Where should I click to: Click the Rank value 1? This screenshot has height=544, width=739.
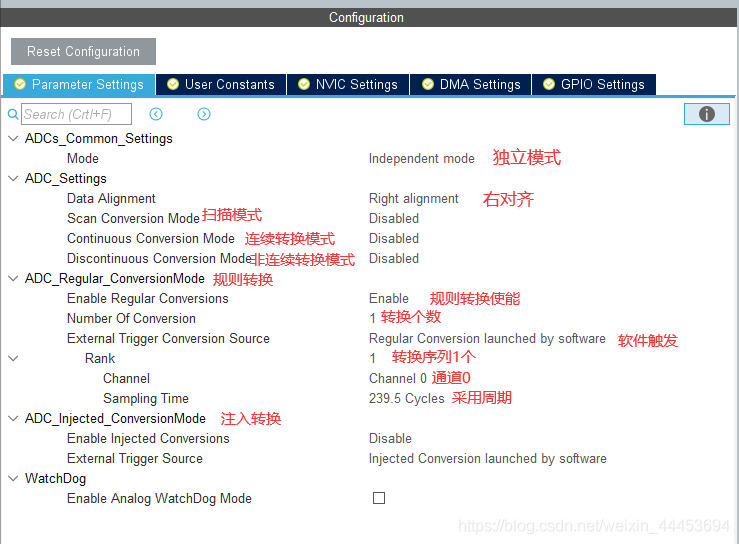click(372, 359)
